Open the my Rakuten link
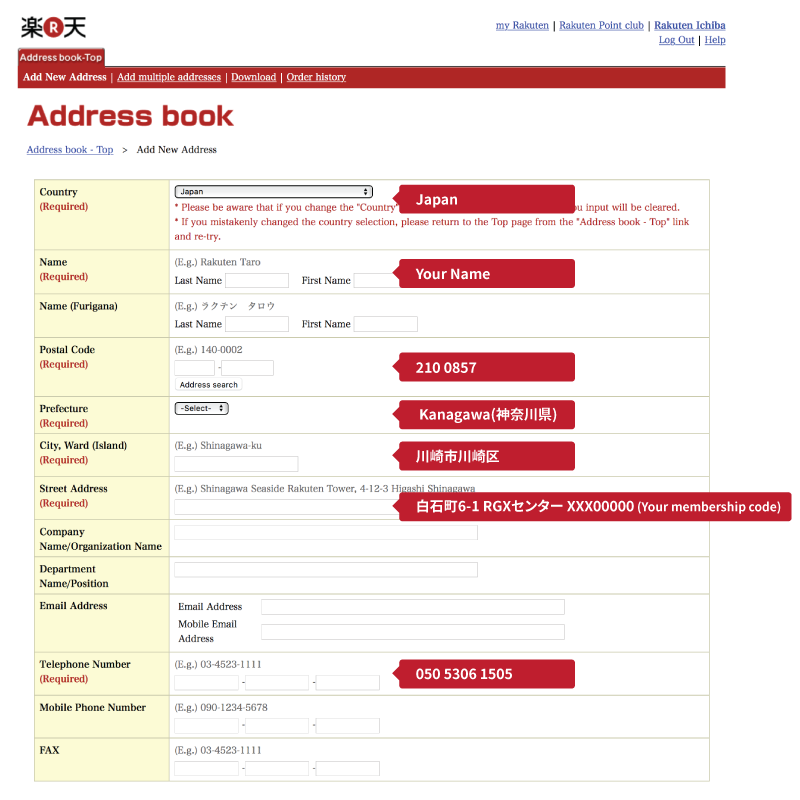The width and height of the screenshot is (800, 800). 522,25
